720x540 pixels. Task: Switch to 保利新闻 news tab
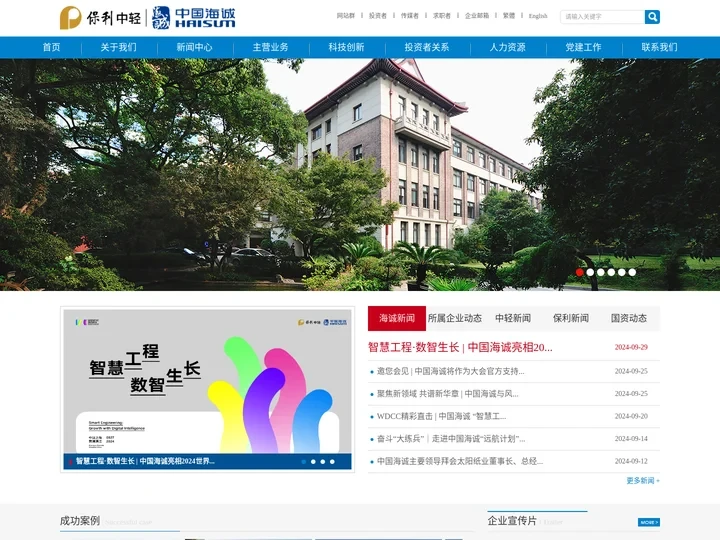pos(571,318)
